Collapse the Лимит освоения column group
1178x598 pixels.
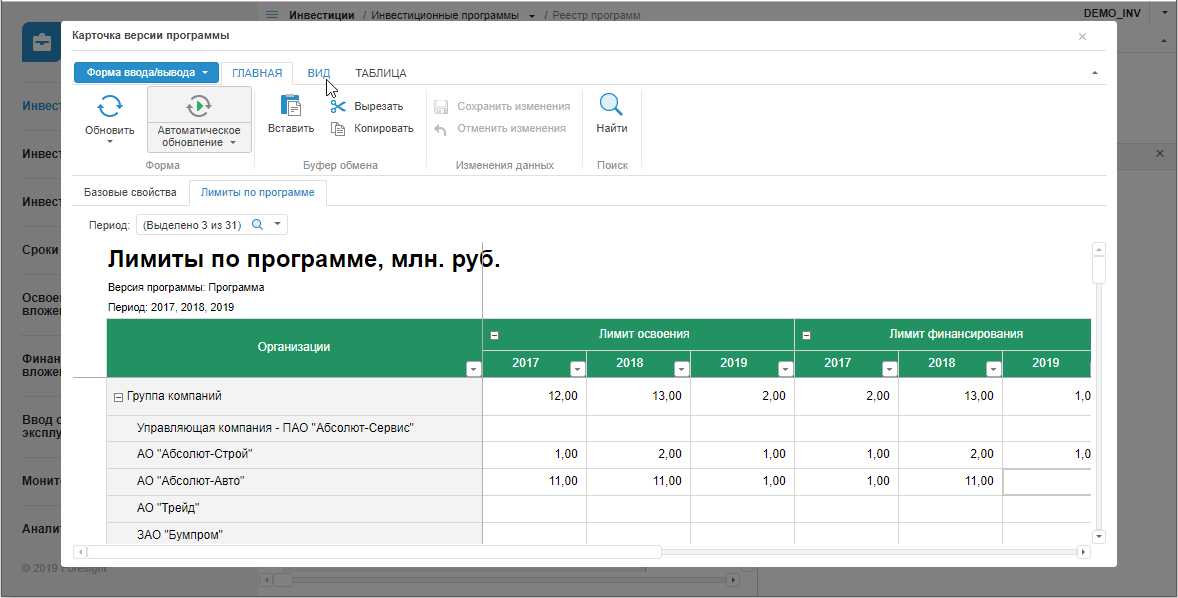click(x=494, y=336)
